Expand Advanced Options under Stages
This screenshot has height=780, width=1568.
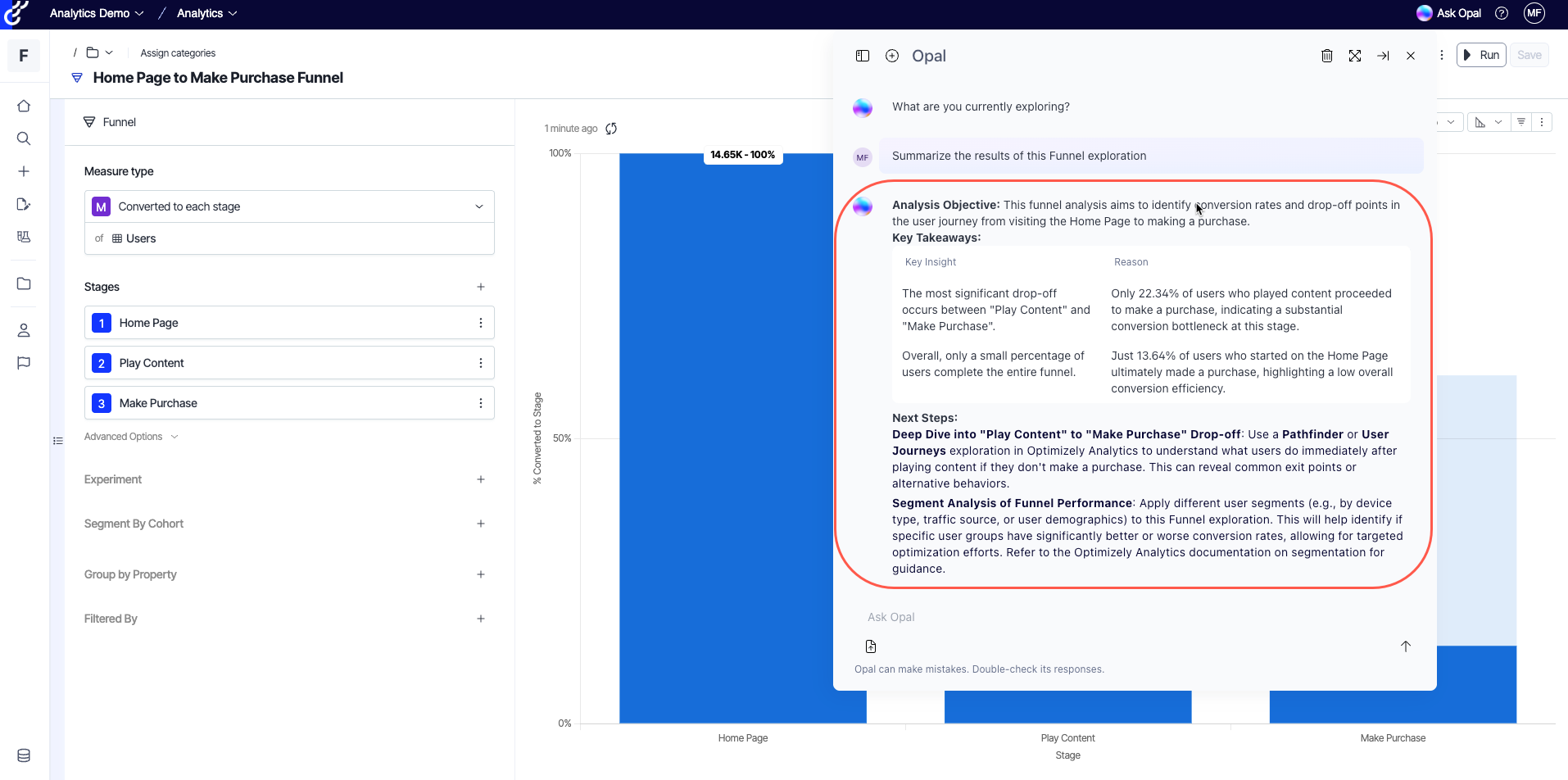pyautogui.click(x=131, y=437)
